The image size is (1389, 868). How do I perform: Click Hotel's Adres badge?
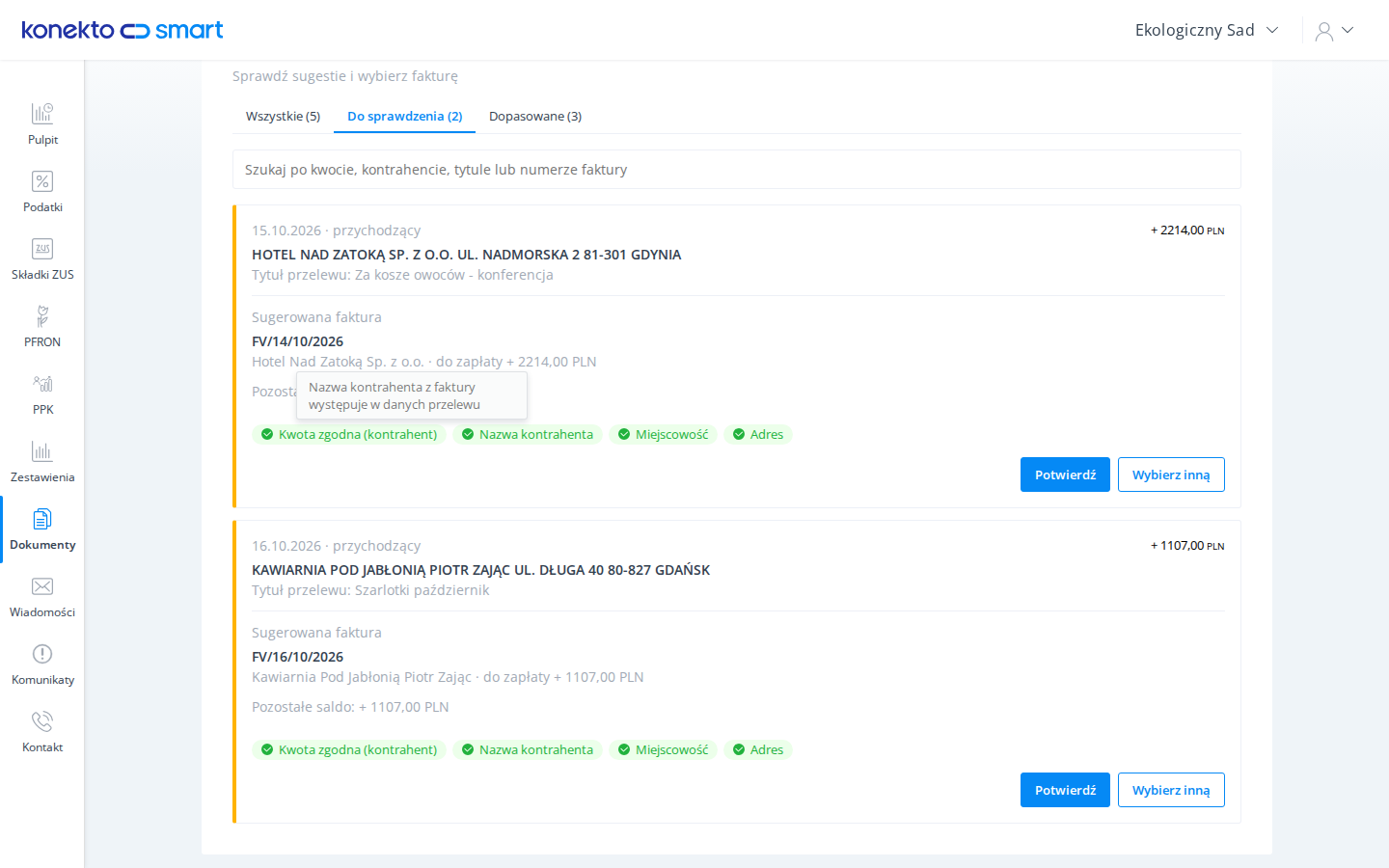pyautogui.click(x=758, y=435)
